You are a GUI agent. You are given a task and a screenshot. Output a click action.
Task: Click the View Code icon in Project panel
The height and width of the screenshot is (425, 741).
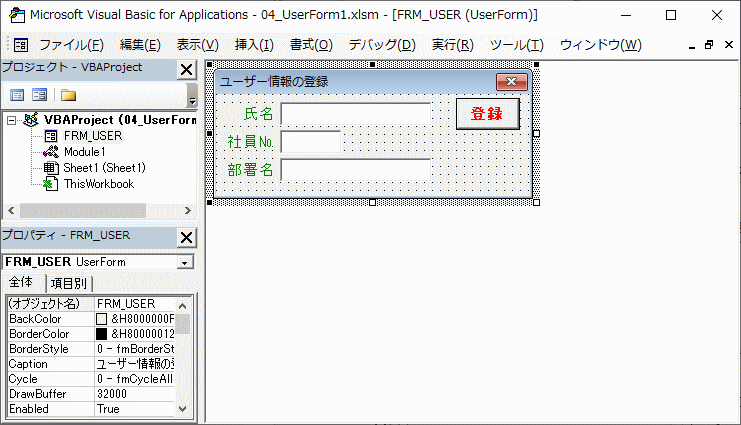point(17,95)
